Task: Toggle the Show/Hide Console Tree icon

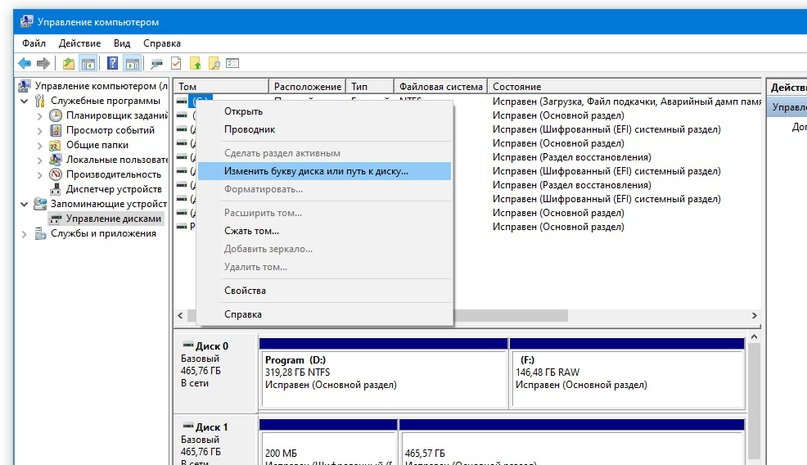Action: [x=88, y=63]
